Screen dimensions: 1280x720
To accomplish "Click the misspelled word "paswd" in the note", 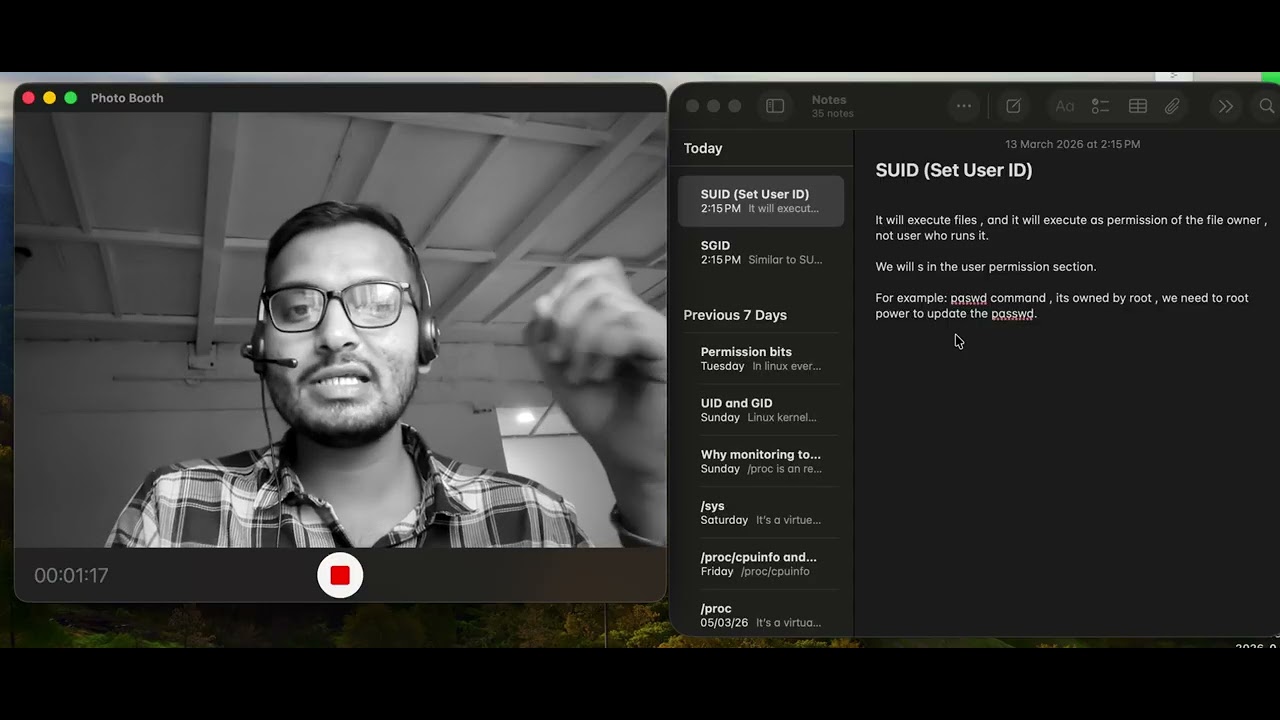I will 968,298.
